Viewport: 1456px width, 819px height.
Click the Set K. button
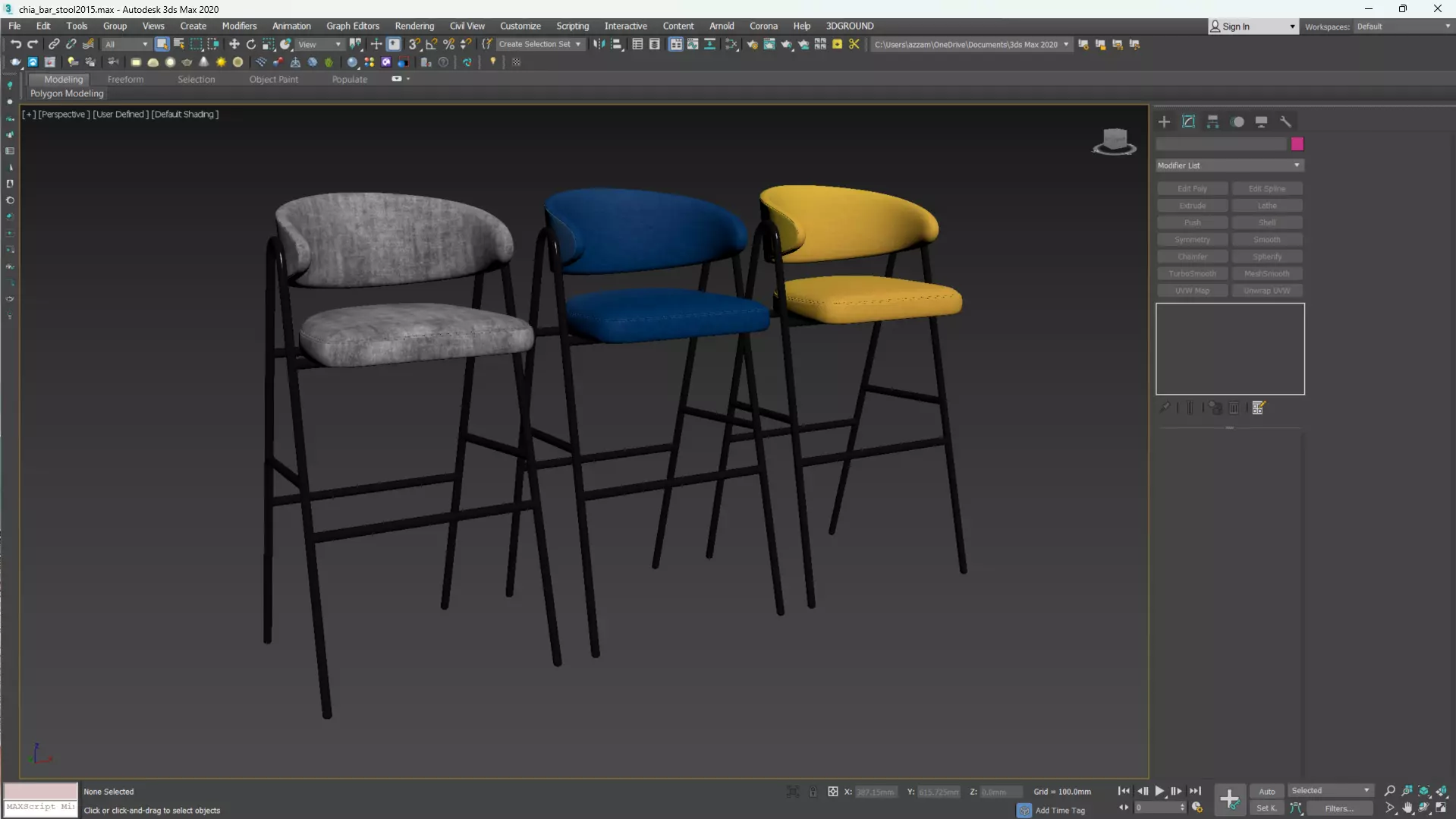click(x=1266, y=808)
